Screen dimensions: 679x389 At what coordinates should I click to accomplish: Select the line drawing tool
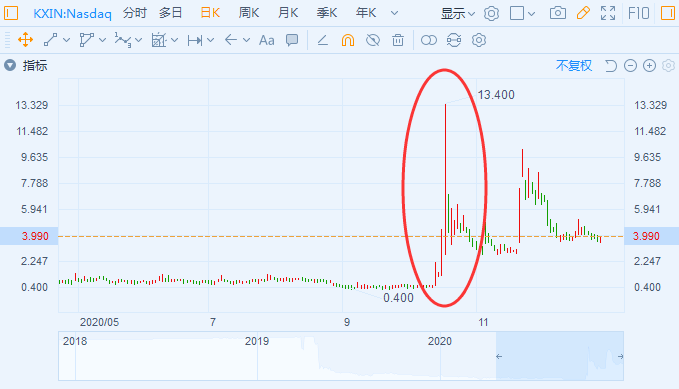51,40
